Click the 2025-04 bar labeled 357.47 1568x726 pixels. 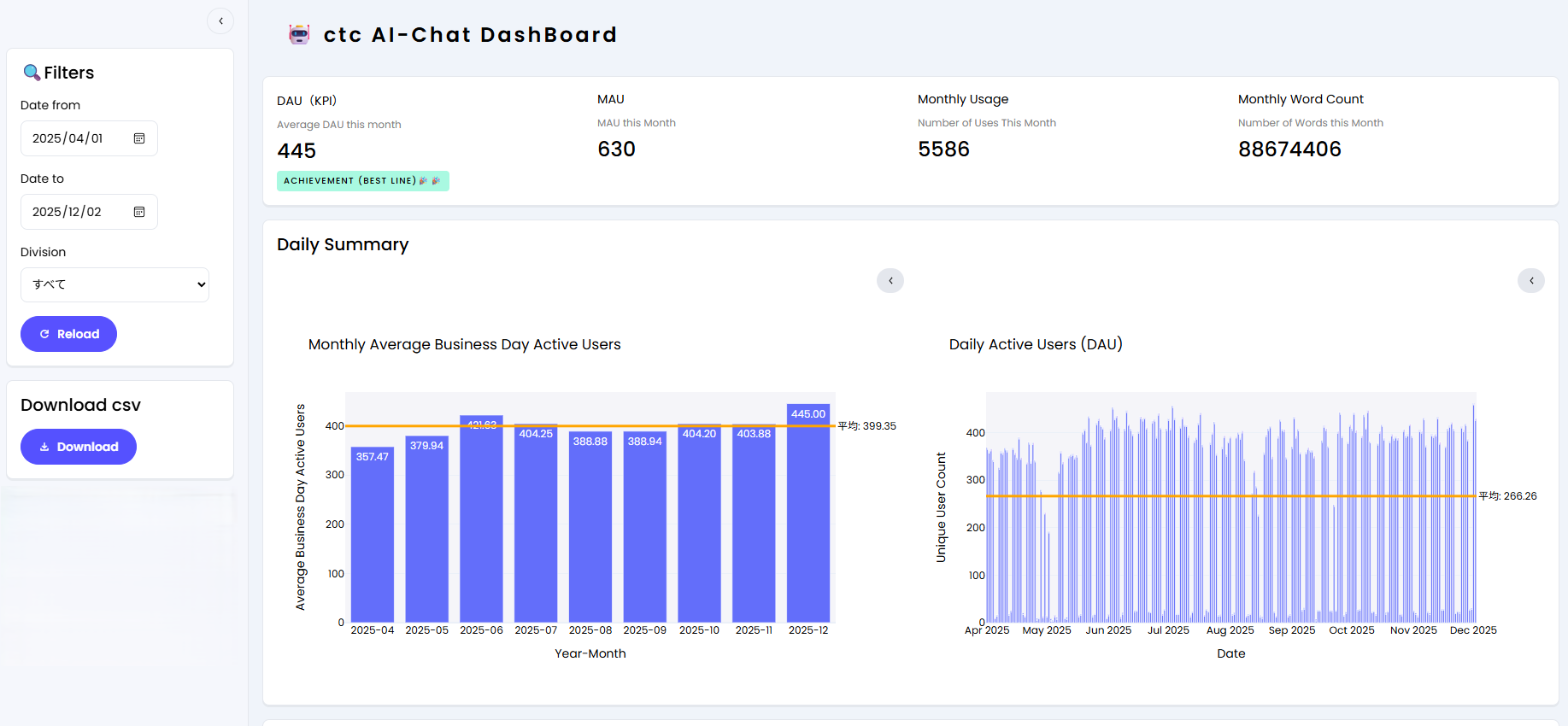pyautogui.click(x=373, y=535)
